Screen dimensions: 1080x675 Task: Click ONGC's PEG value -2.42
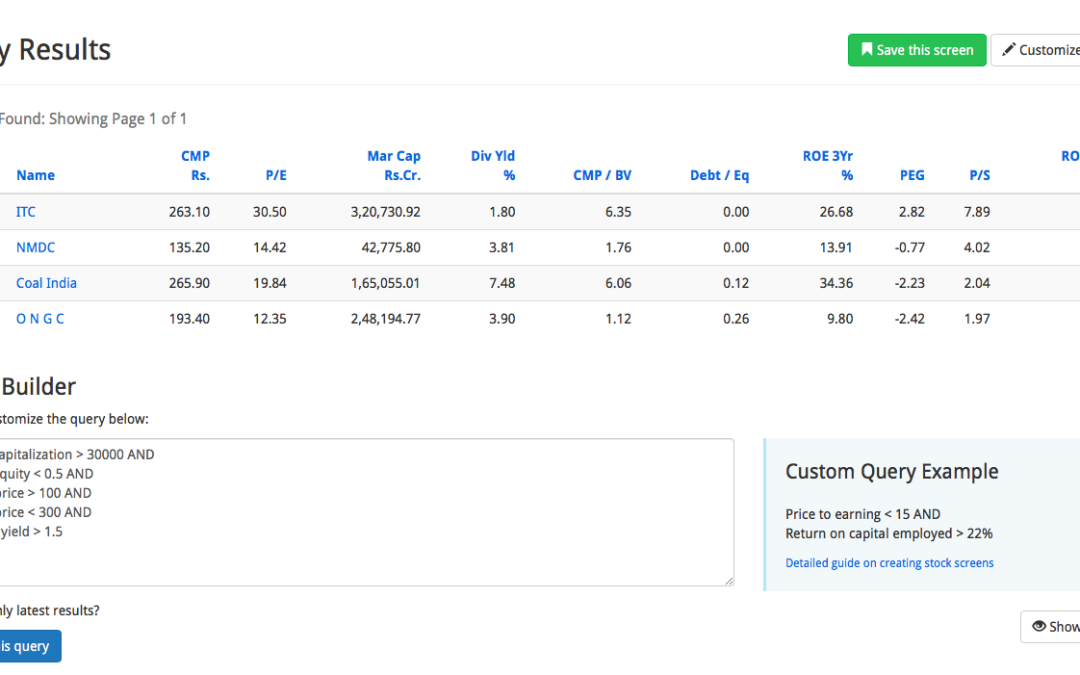[x=910, y=319]
